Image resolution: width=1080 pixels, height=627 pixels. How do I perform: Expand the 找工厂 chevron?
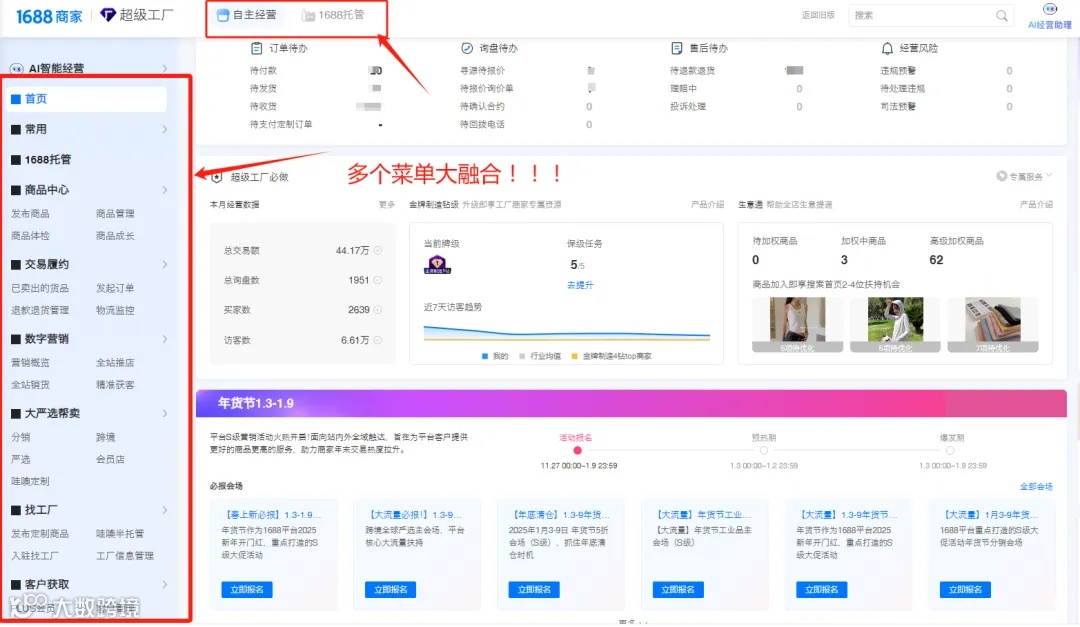tap(165, 510)
